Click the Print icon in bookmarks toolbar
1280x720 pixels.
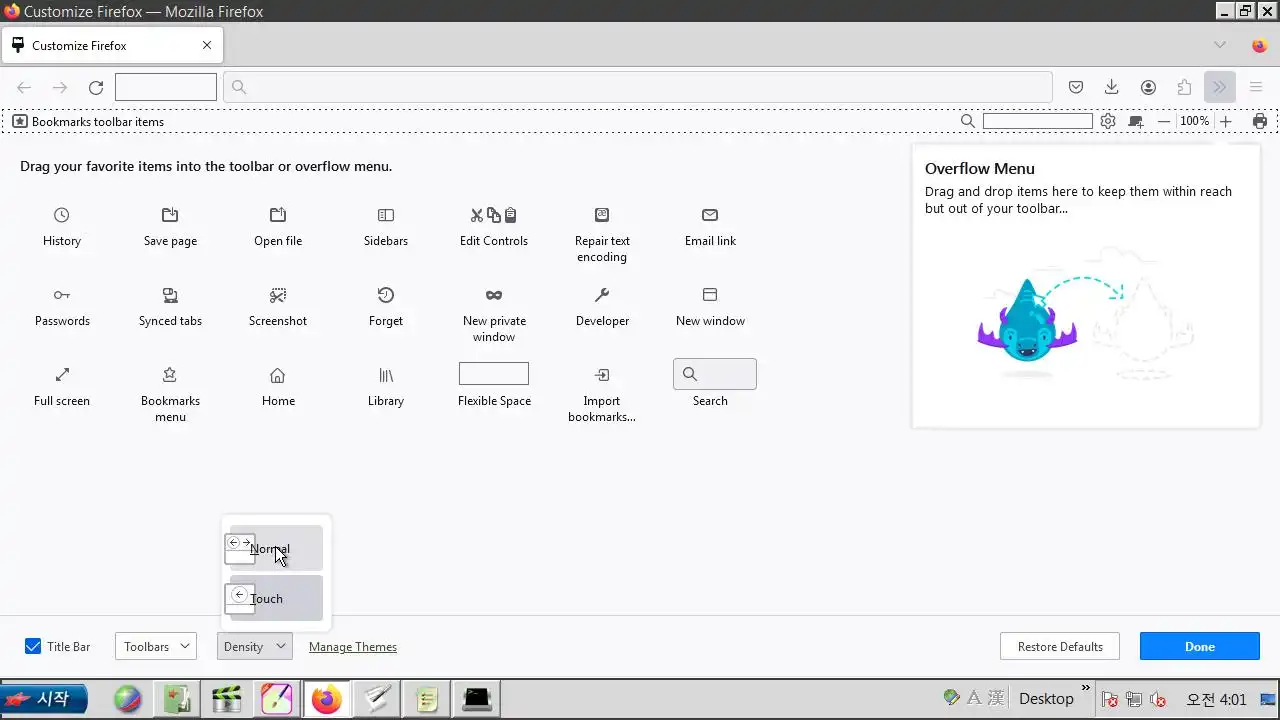point(1260,121)
